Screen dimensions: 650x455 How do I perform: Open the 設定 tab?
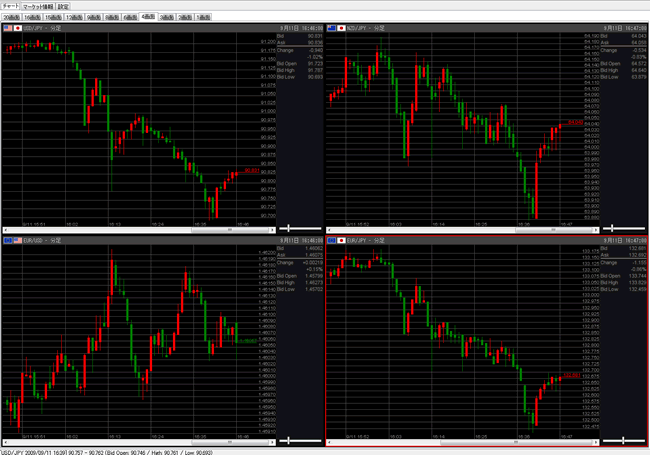point(63,6)
